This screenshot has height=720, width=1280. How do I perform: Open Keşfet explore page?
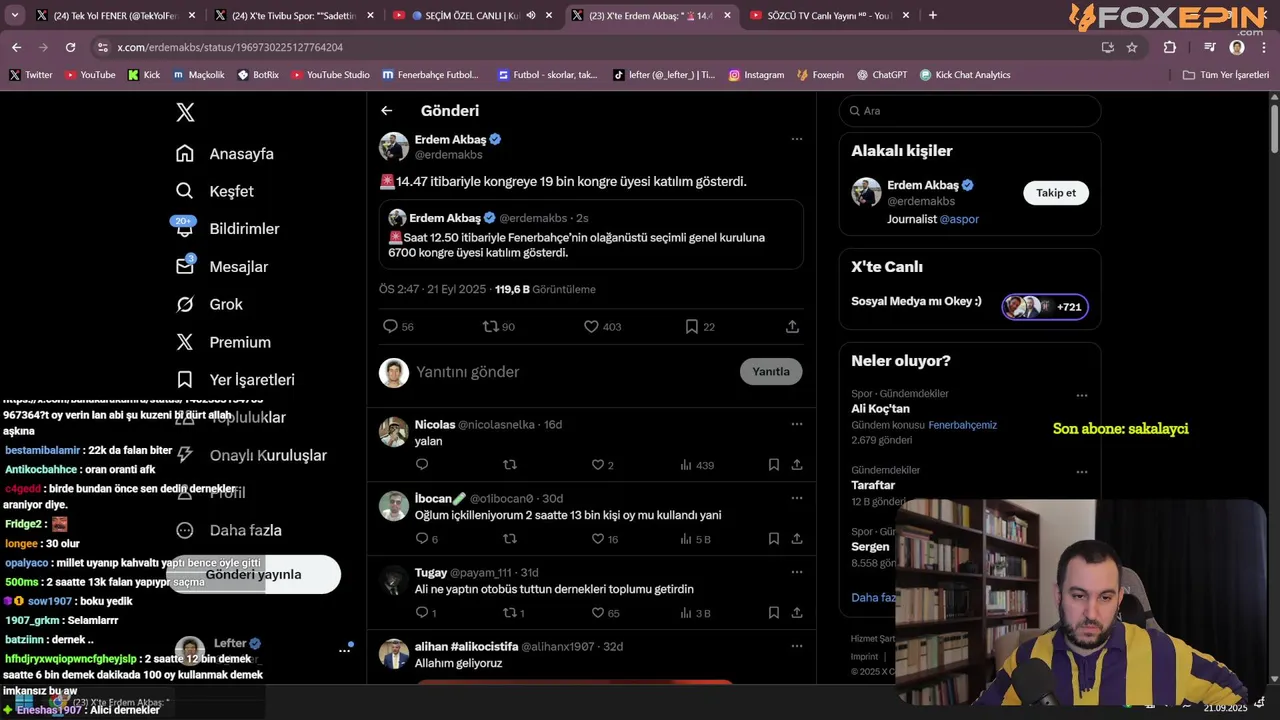click(x=214, y=191)
